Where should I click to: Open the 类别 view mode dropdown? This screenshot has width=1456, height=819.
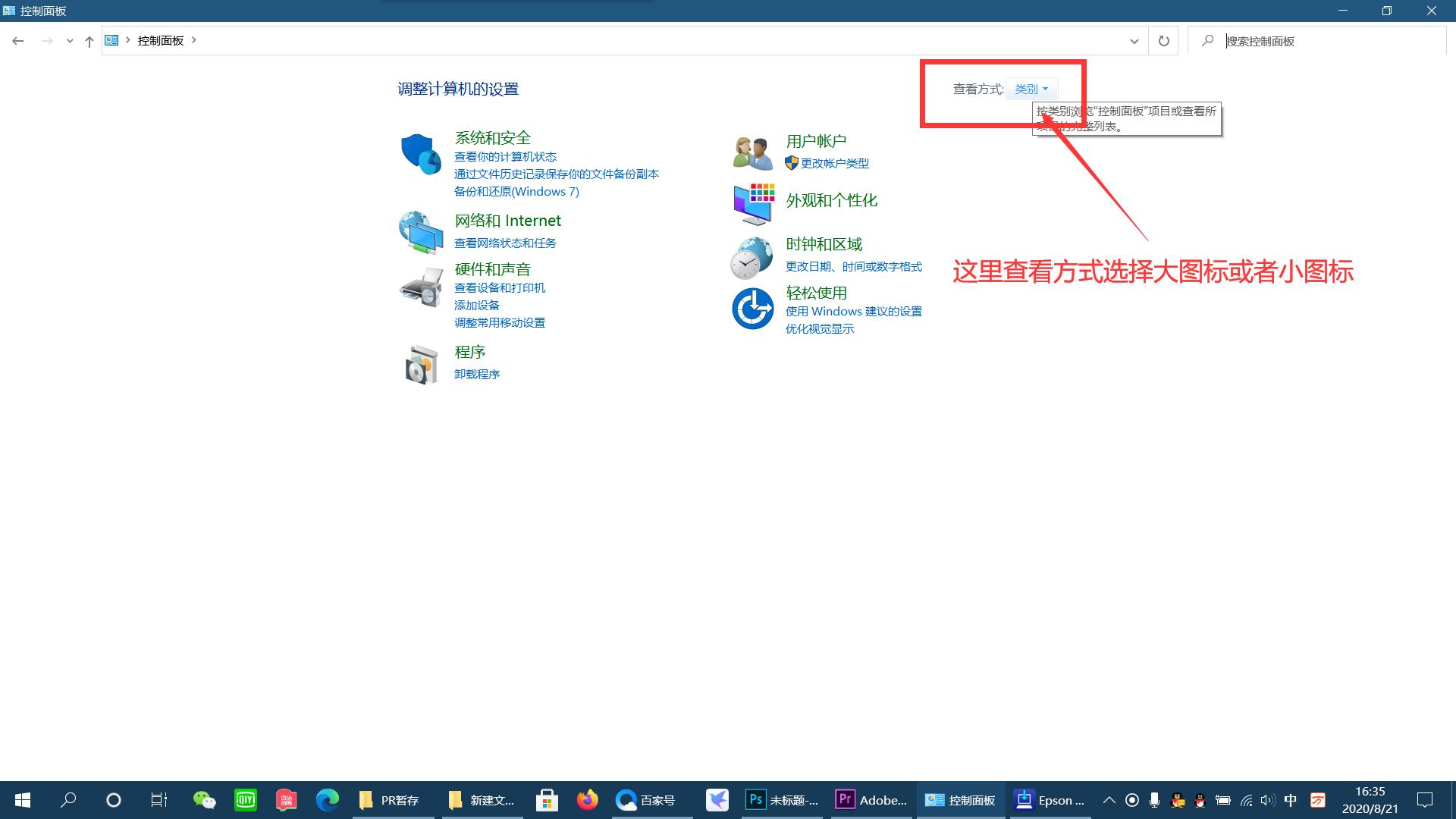[1031, 89]
